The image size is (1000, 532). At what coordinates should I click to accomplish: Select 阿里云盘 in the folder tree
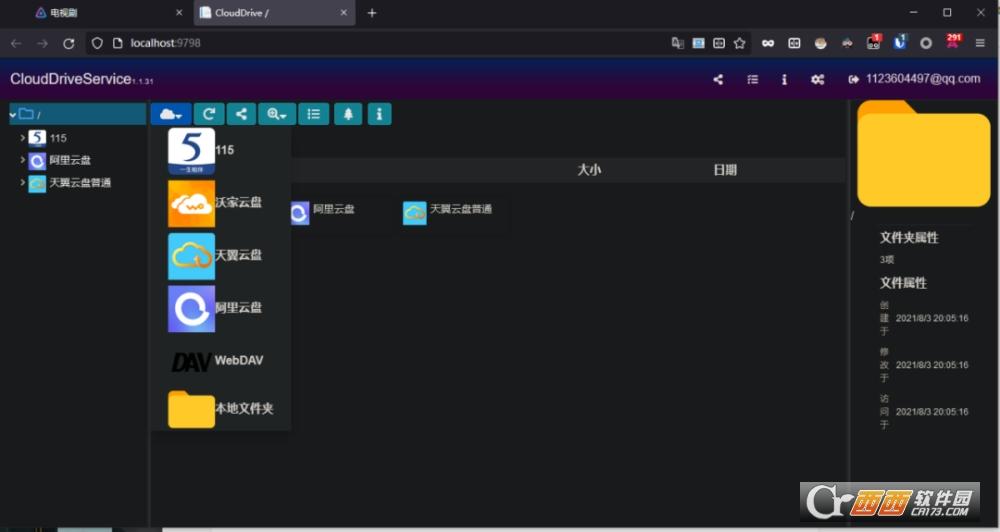[x=59, y=160]
